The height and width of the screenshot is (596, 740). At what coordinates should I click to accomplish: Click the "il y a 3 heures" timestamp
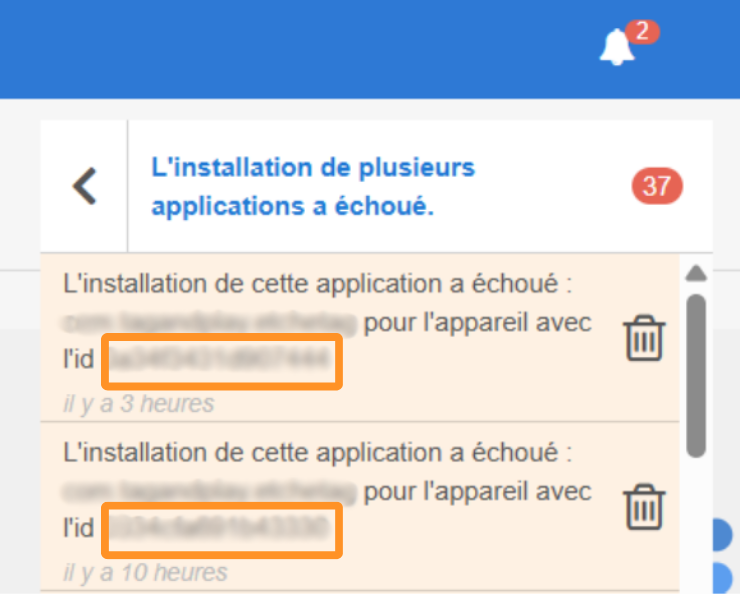(x=138, y=405)
